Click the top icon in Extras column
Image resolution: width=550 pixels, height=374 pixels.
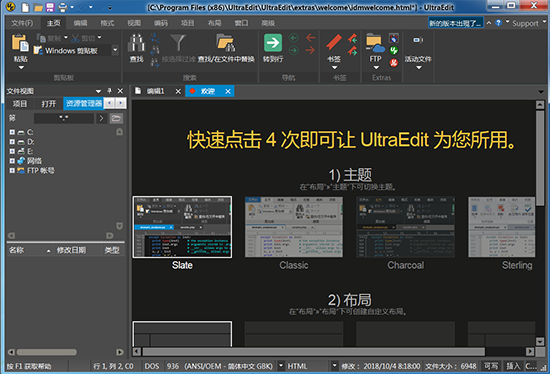[x=394, y=38]
